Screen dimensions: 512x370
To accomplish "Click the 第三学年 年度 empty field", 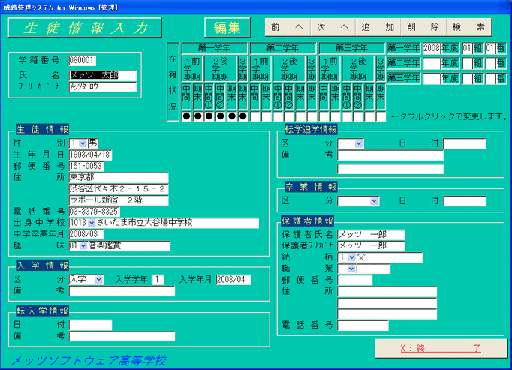I will (x=431, y=79).
